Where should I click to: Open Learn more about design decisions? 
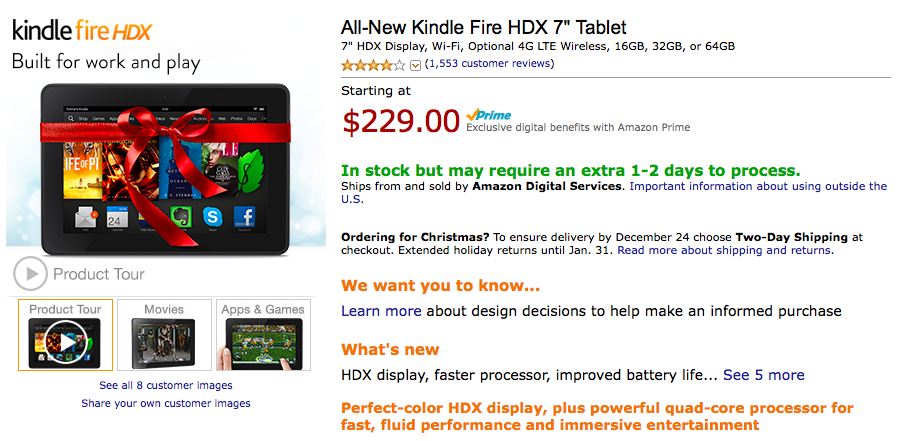[381, 311]
